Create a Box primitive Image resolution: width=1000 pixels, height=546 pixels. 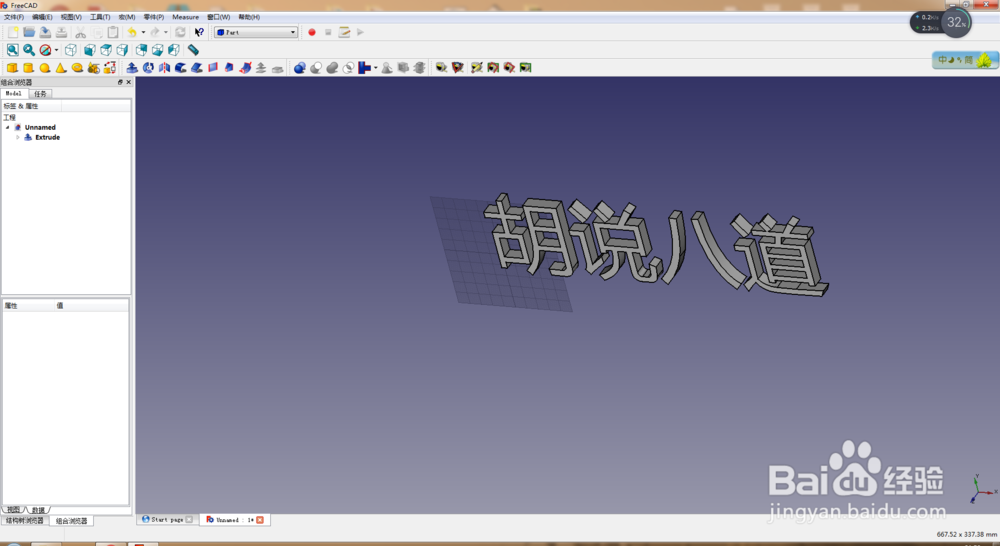(x=12, y=68)
